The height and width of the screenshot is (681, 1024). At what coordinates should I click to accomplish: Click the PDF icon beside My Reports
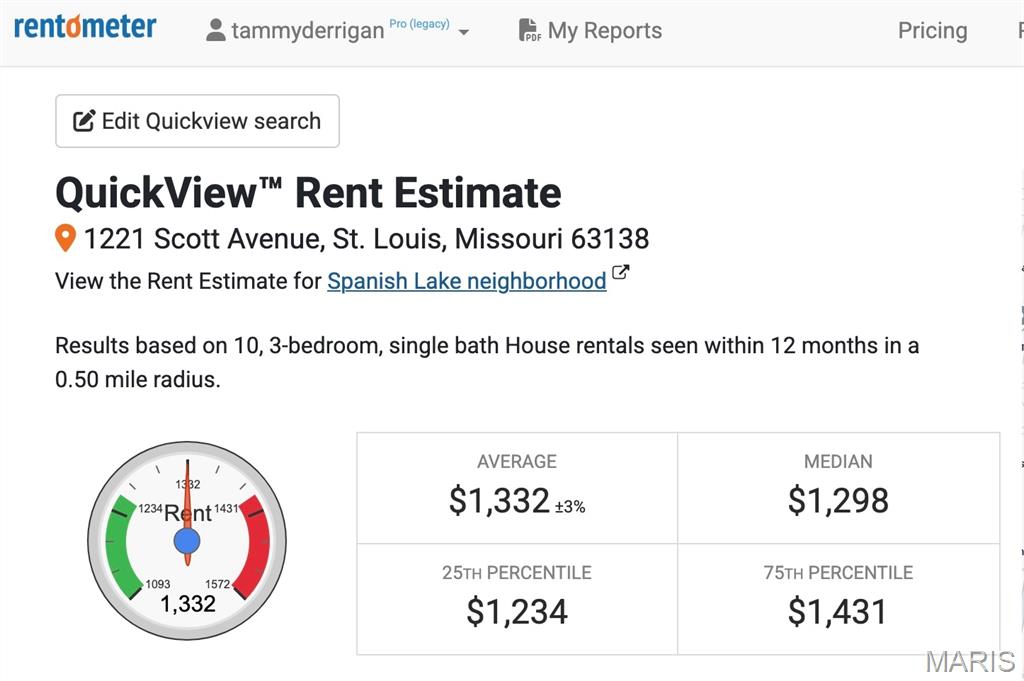click(529, 31)
